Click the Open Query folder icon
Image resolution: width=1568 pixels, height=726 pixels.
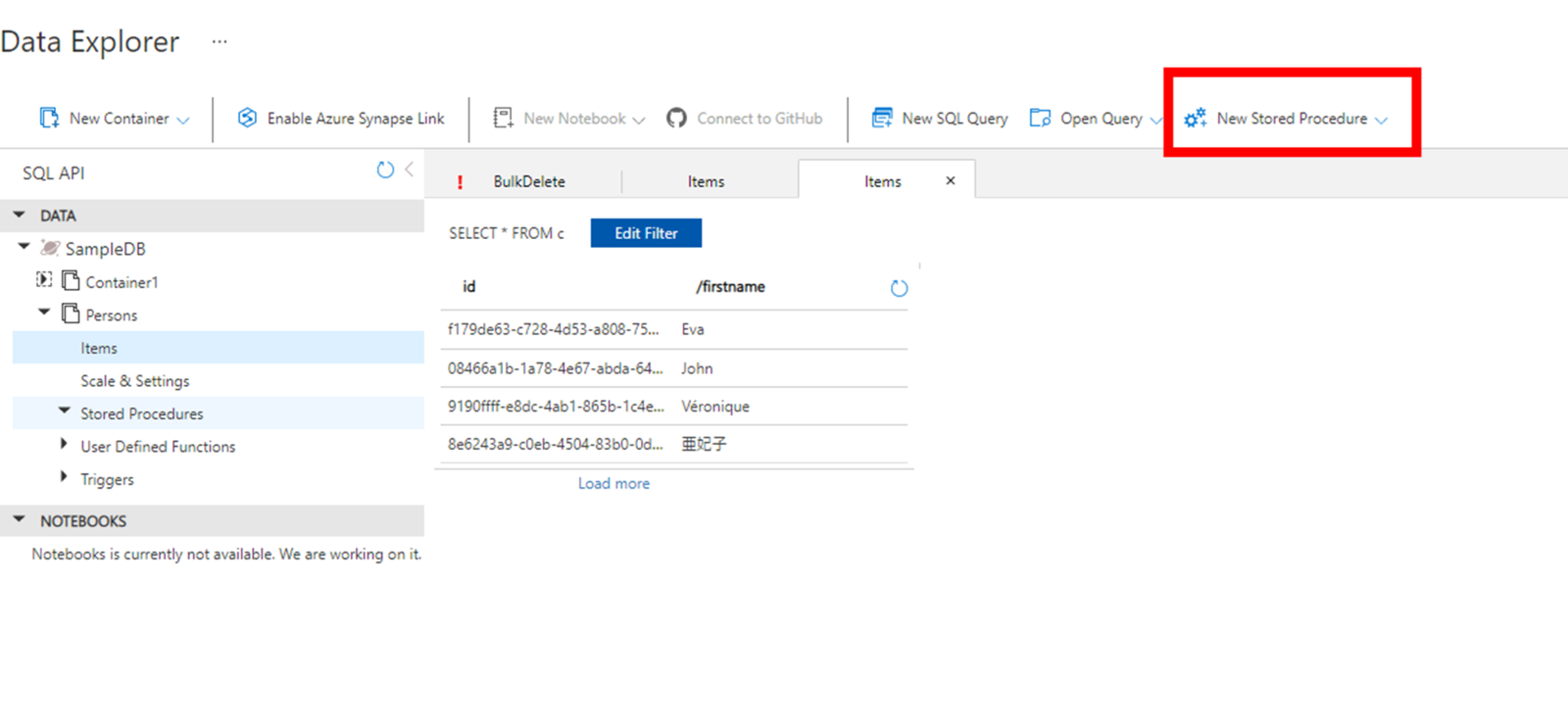[1040, 119]
